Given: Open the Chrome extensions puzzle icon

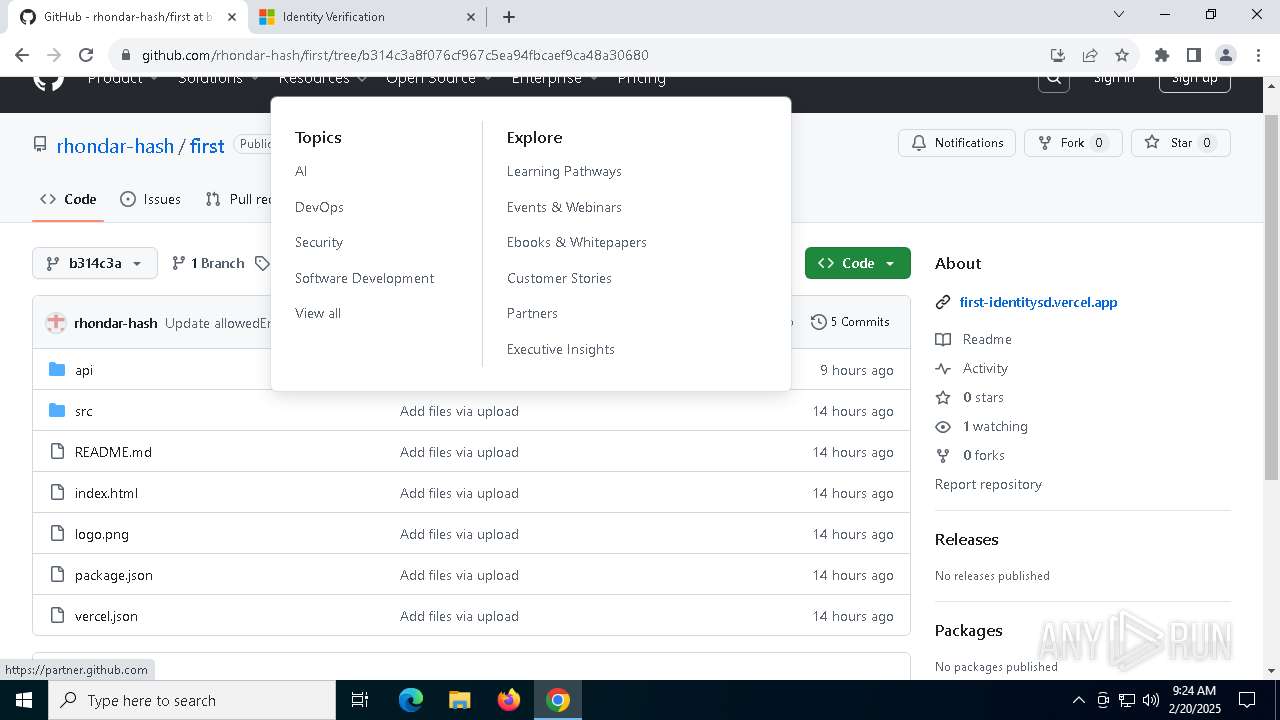Looking at the screenshot, I should 1161,55.
